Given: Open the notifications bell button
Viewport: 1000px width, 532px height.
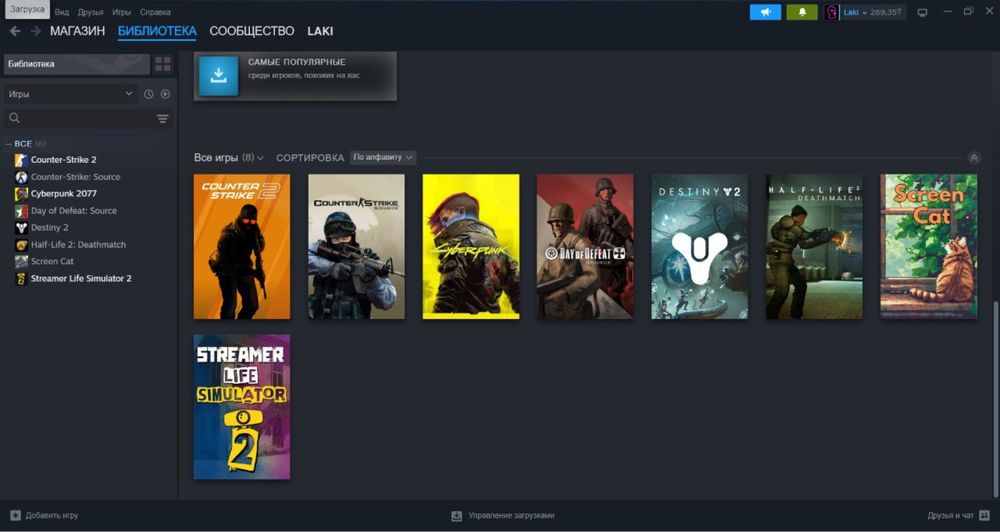Looking at the screenshot, I should (x=802, y=12).
